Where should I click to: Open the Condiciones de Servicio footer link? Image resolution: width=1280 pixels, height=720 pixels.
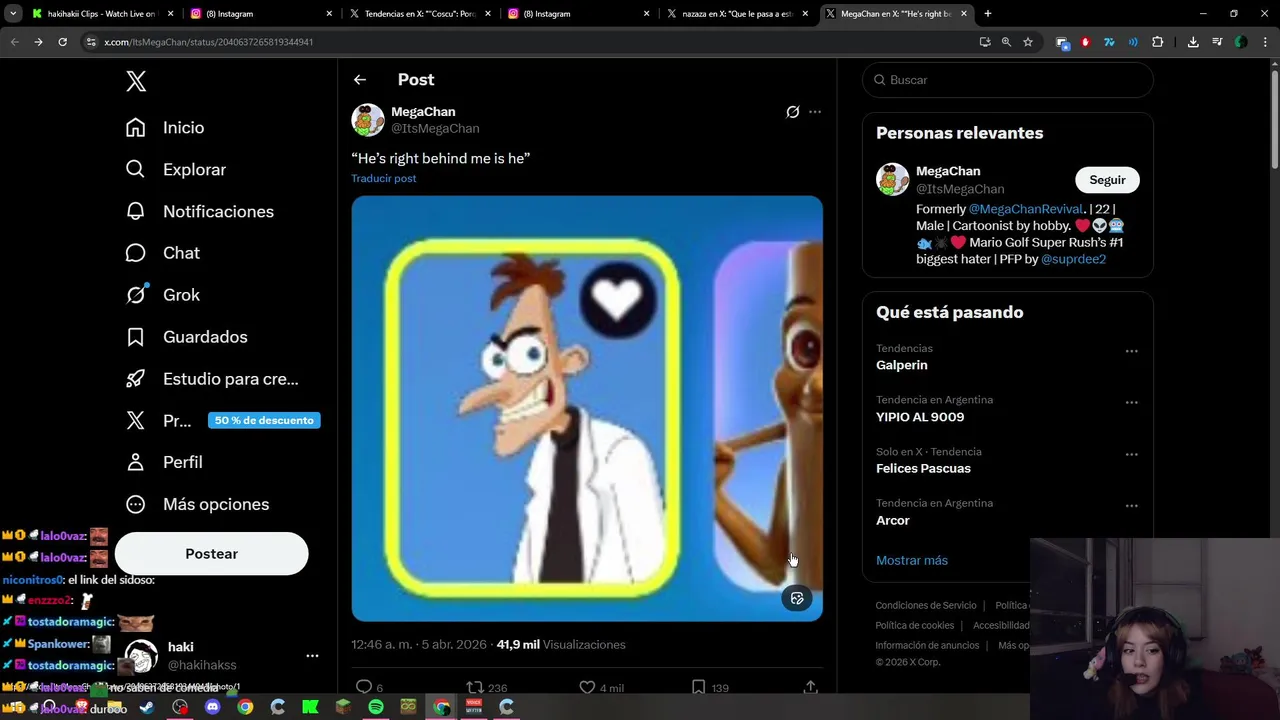tap(926, 605)
